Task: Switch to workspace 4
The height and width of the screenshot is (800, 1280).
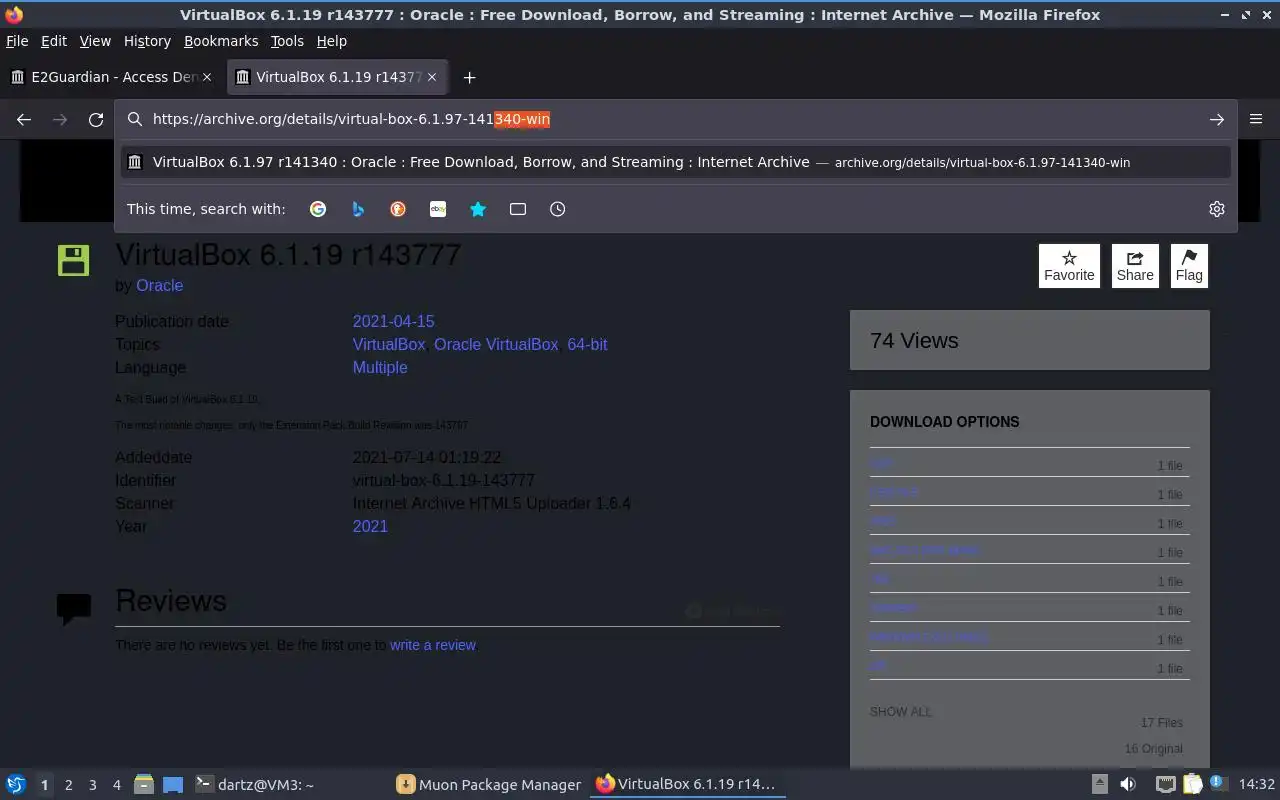Action: click(116, 785)
